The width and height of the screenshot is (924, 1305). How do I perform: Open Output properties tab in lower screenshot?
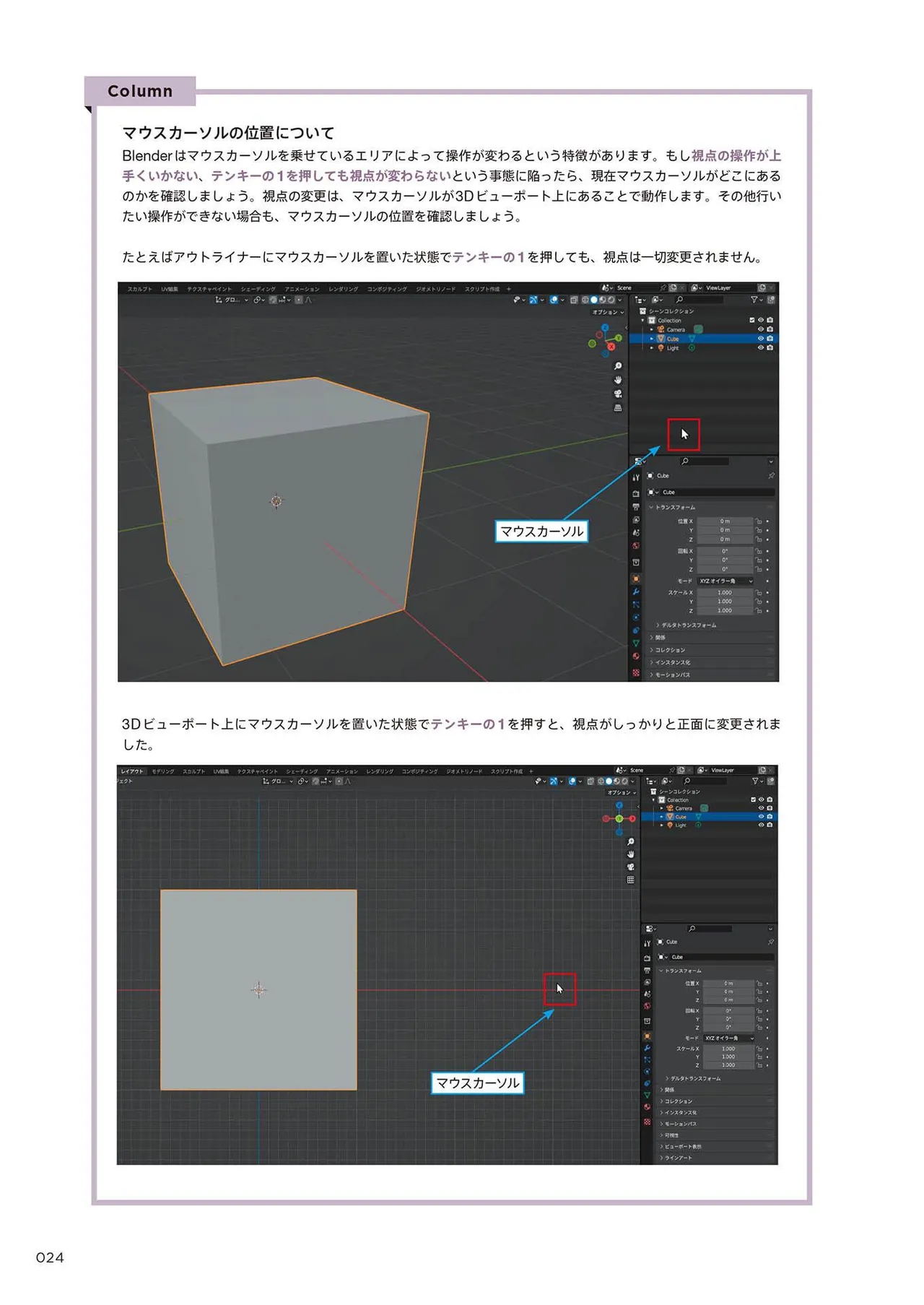click(647, 970)
